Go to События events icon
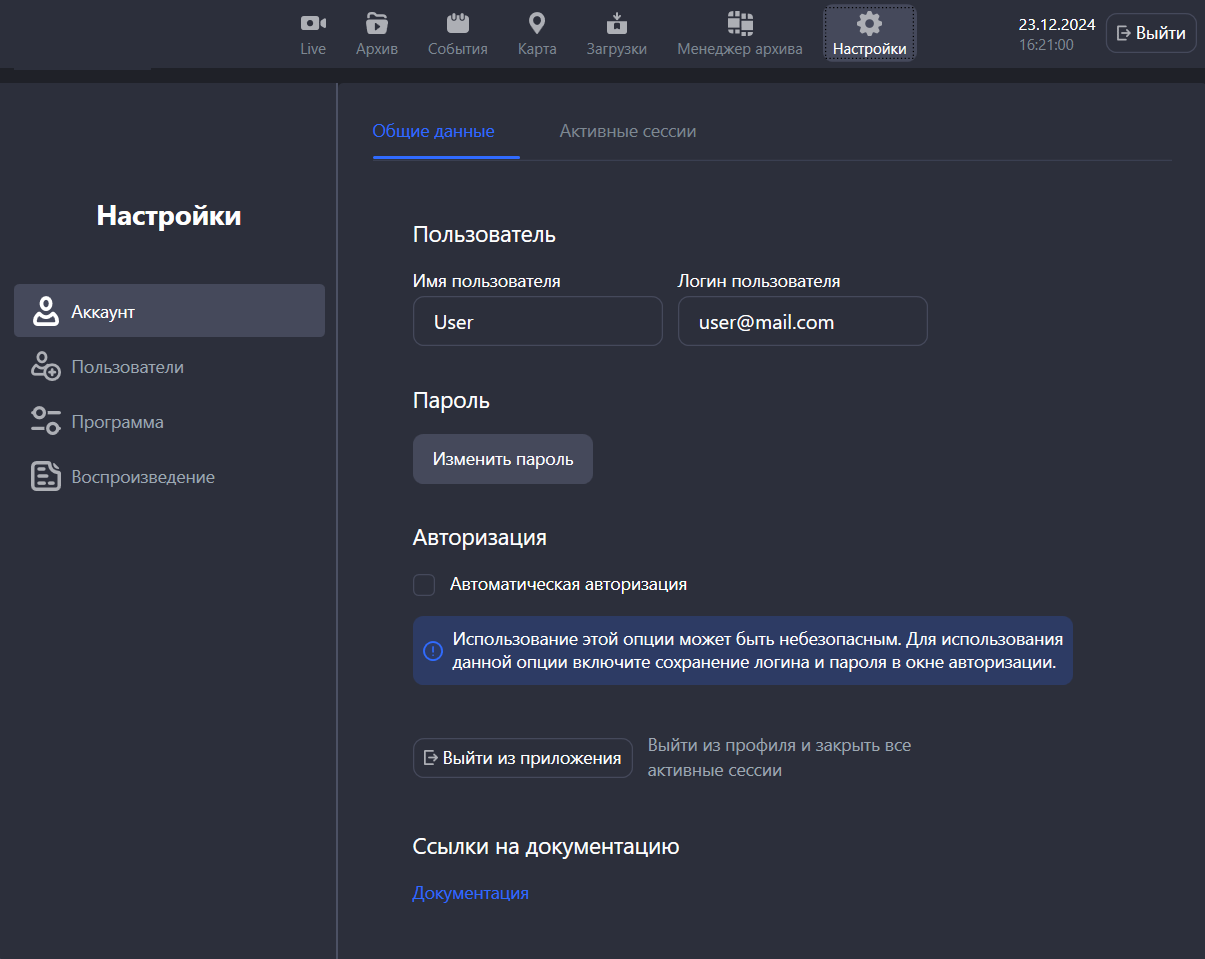 coord(457,23)
